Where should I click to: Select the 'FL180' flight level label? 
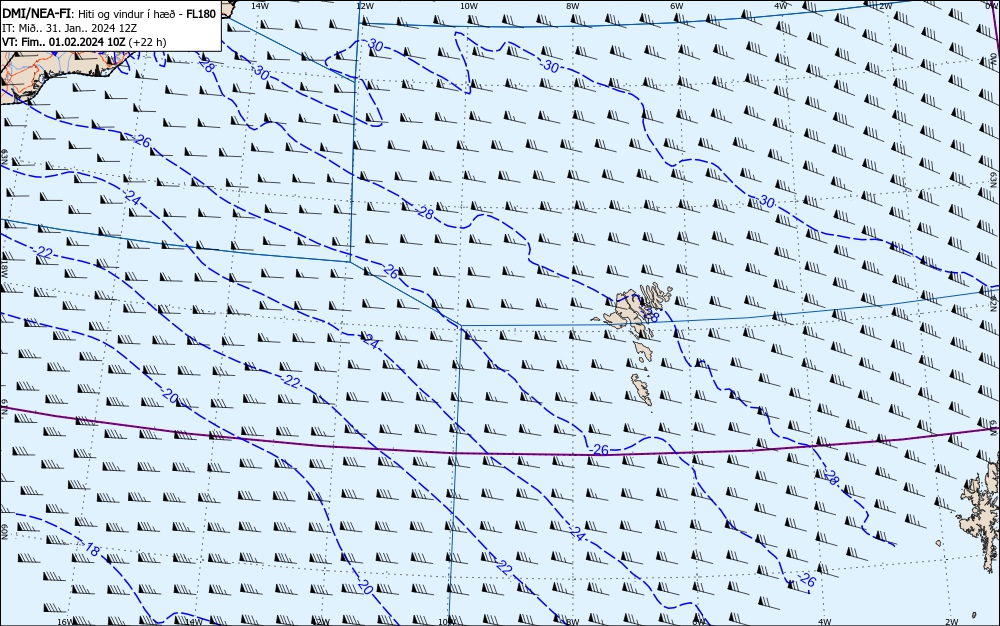click(201, 14)
